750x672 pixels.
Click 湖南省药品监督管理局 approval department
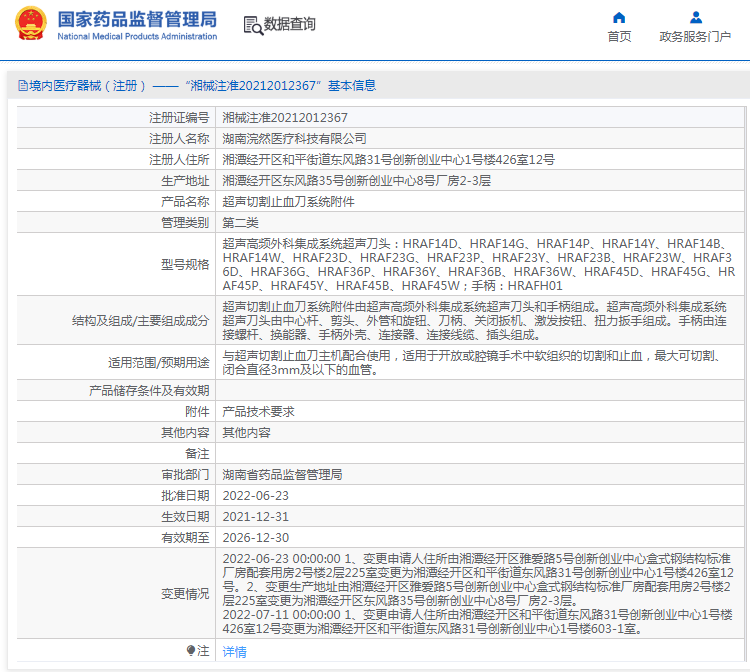[x=282, y=474]
